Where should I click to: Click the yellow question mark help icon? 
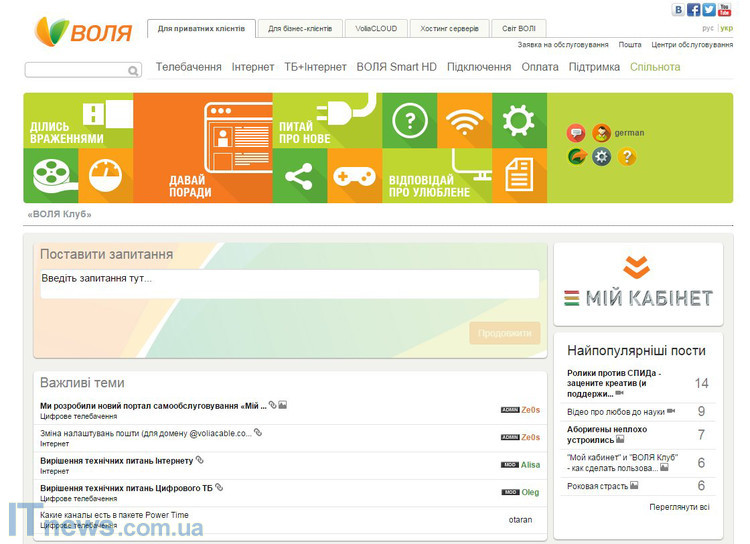627,156
